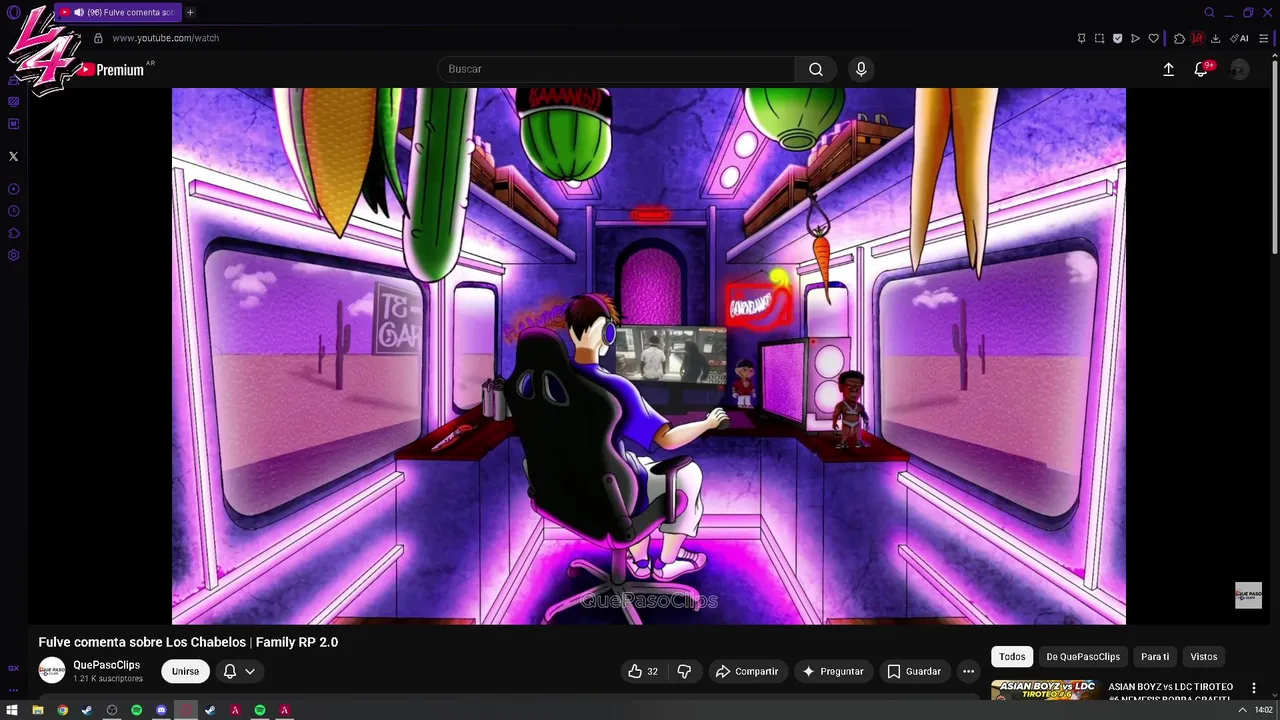View site info padlock icon

pyautogui.click(x=98, y=38)
